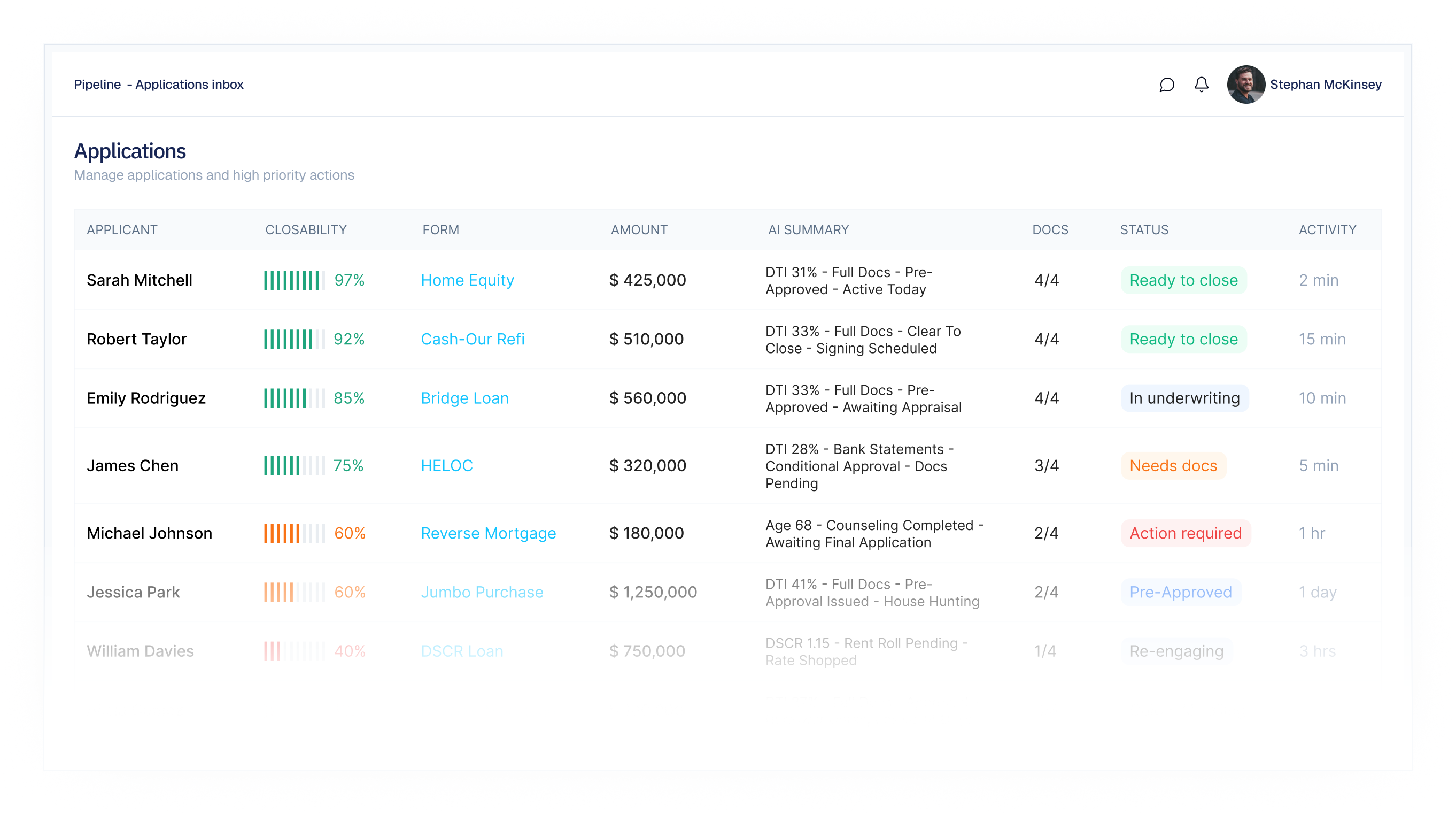Sort by the CLOSABILITY column header
This screenshot has width=1456, height=814.
click(x=305, y=229)
